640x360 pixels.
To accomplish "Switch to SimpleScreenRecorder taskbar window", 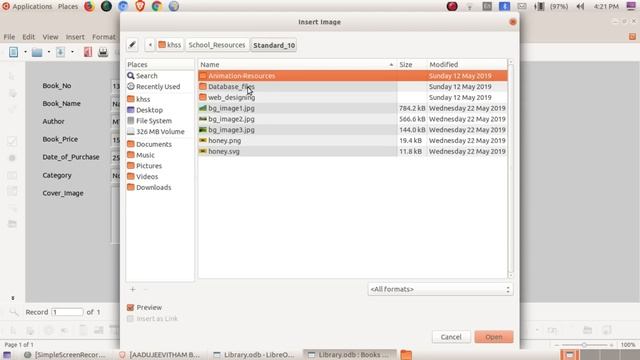I will pos(65,355).
